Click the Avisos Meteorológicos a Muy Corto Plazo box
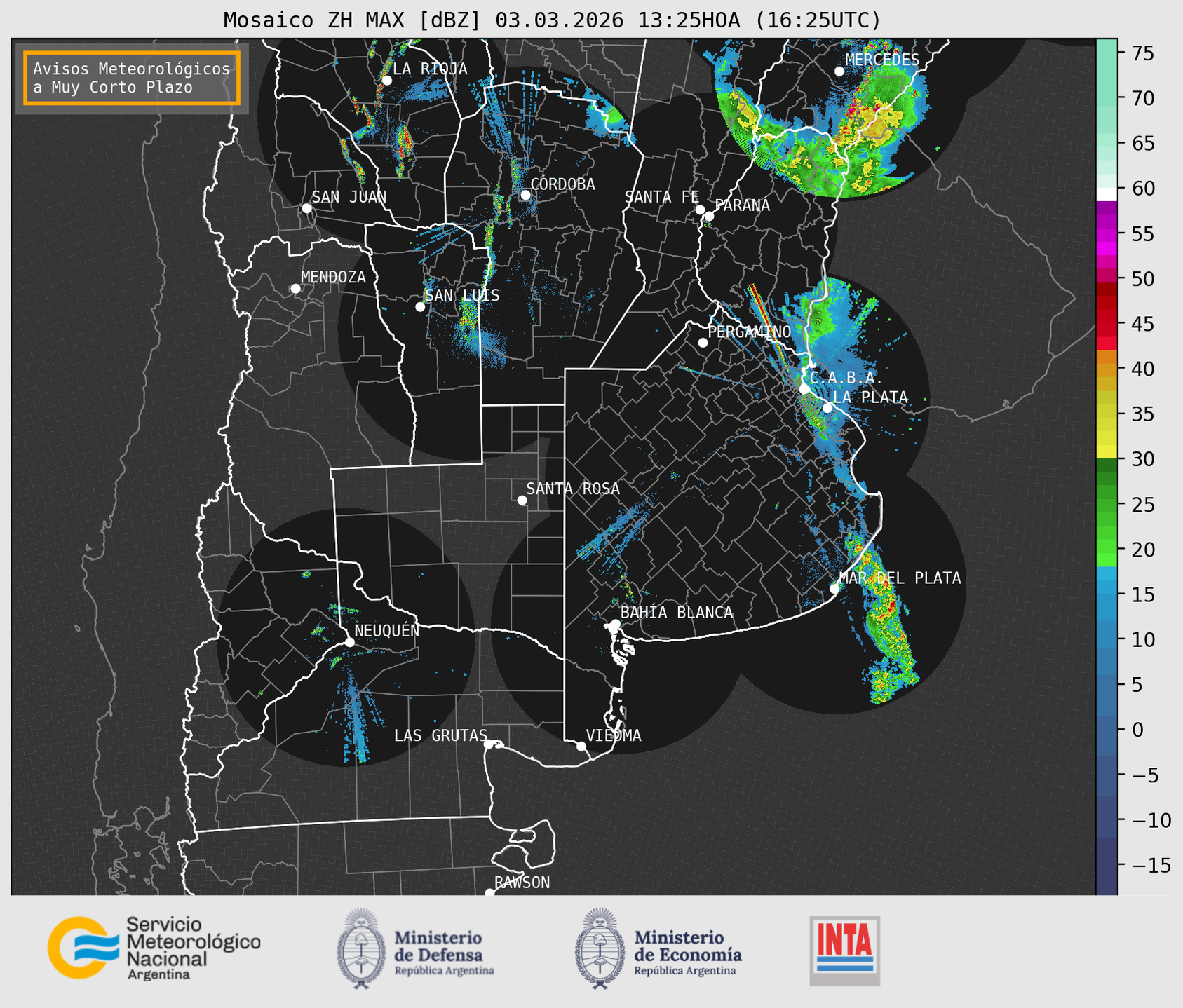Image resolution: width=1183 pixels, height=1008 pixels. click(132, 78)
